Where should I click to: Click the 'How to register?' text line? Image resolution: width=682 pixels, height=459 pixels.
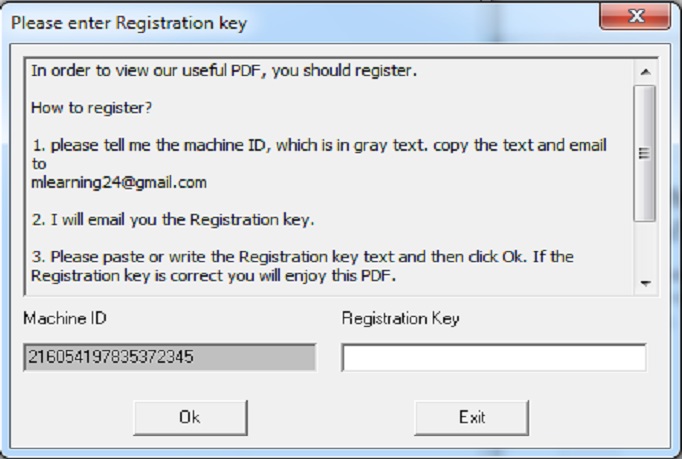(88, 107)
